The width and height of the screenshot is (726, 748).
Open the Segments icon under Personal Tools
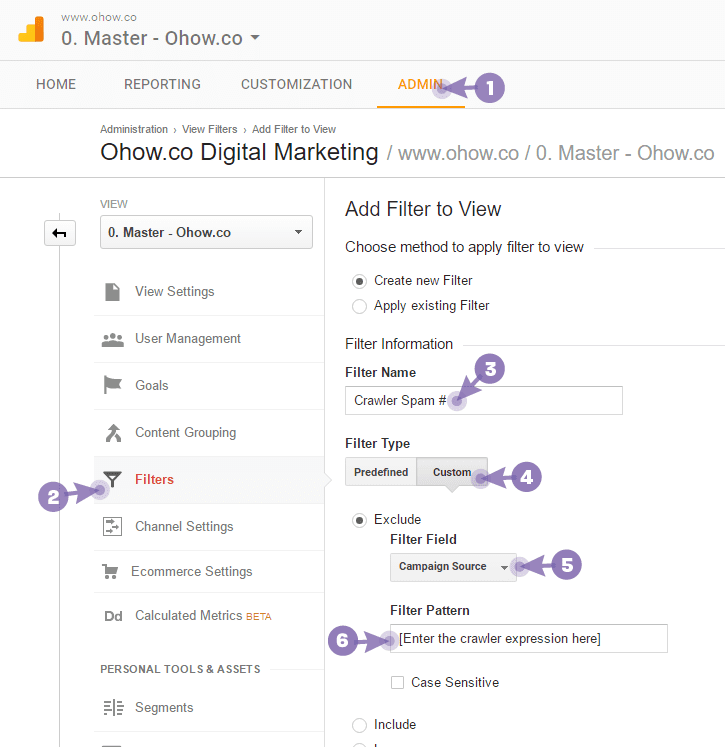point(113,707)
